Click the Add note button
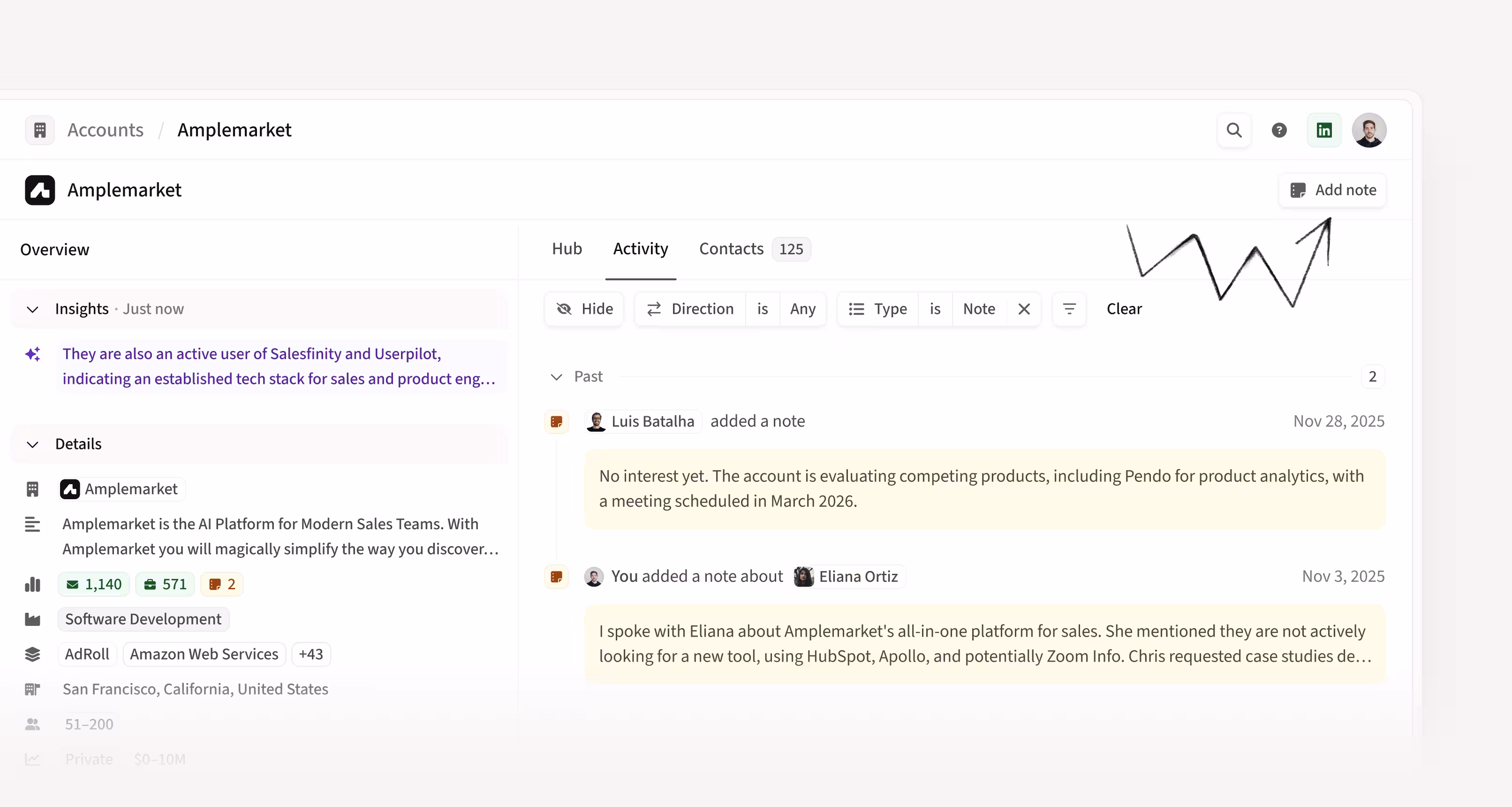Image resolution: width=1512 pixels, height=807 pixels. coord(1332,190)
